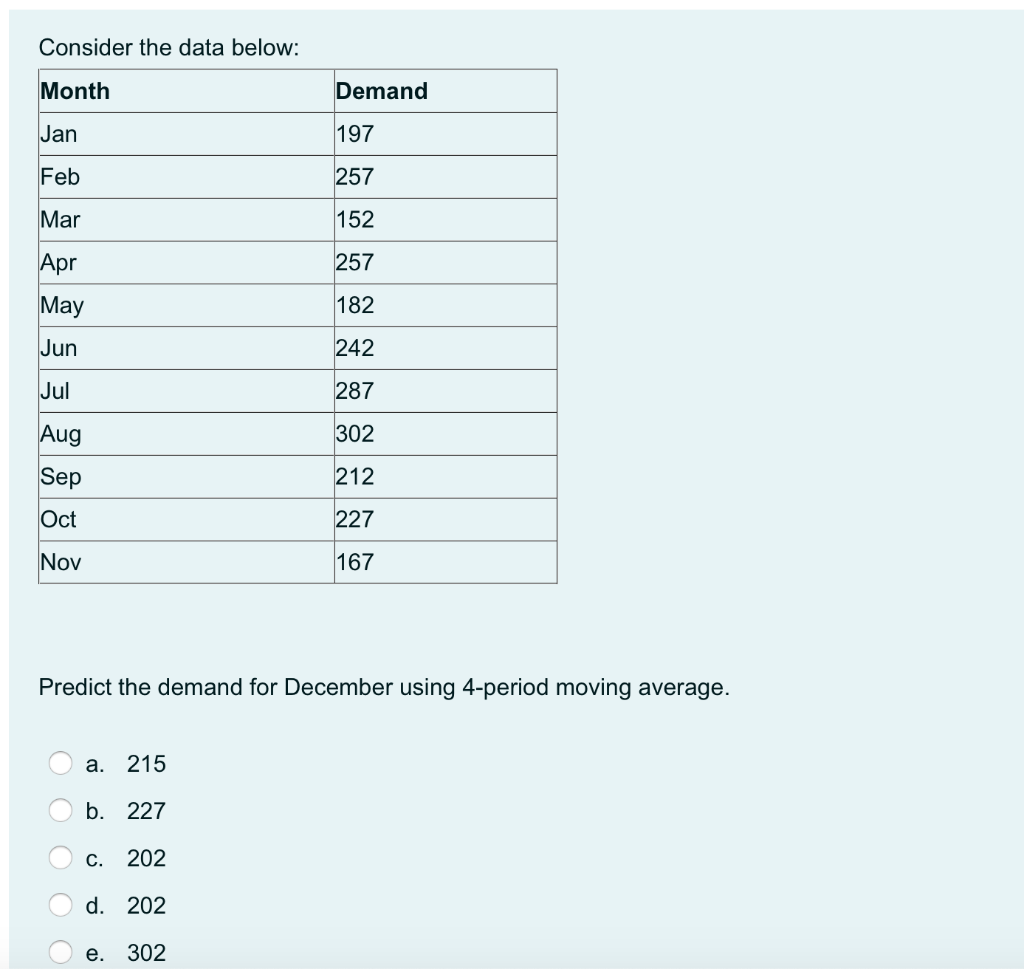The width and height of the screenshot is (1024, 969).
Task: Select answer option e. 302
Action: (60, 952)
